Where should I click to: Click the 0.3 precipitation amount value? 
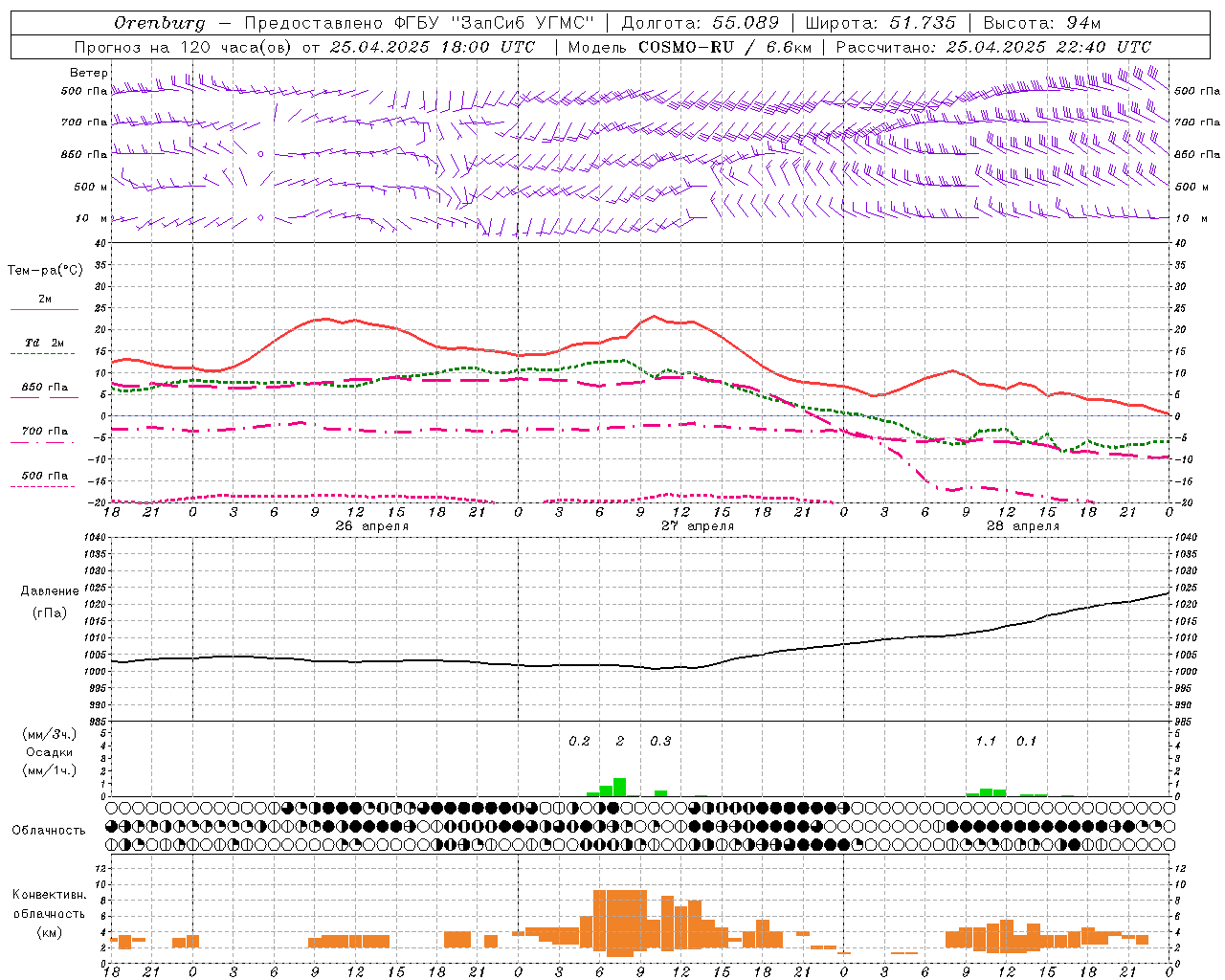click(x=660, y=742)
